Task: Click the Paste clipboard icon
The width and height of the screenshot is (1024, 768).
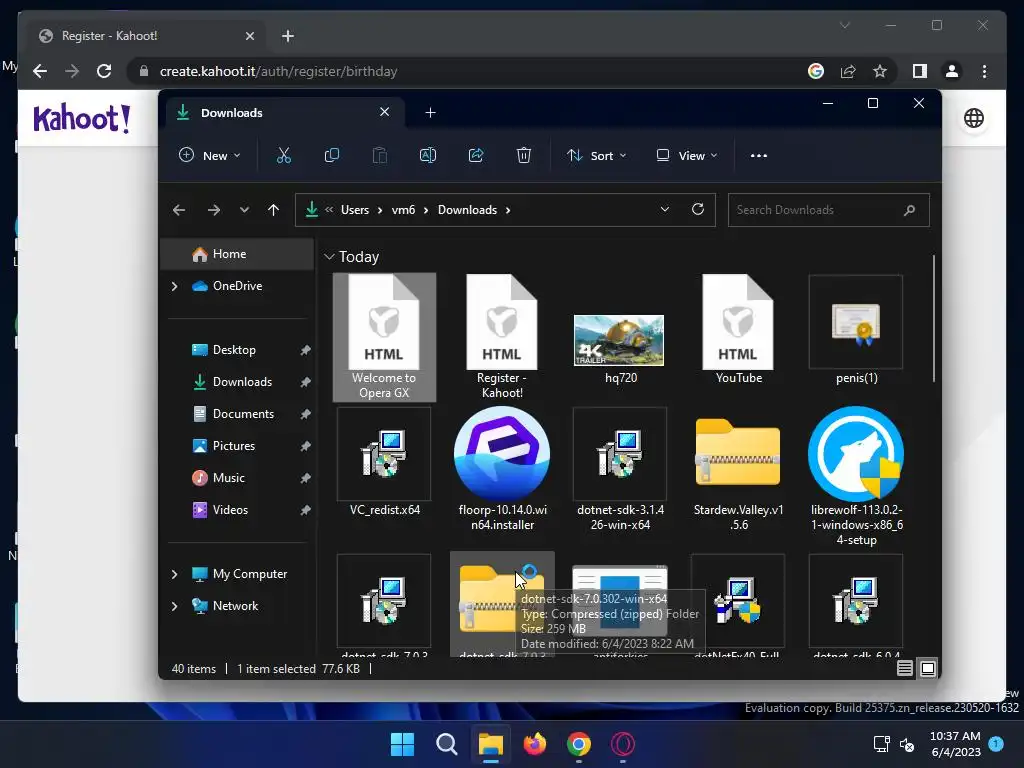Action: pos(379,155)
